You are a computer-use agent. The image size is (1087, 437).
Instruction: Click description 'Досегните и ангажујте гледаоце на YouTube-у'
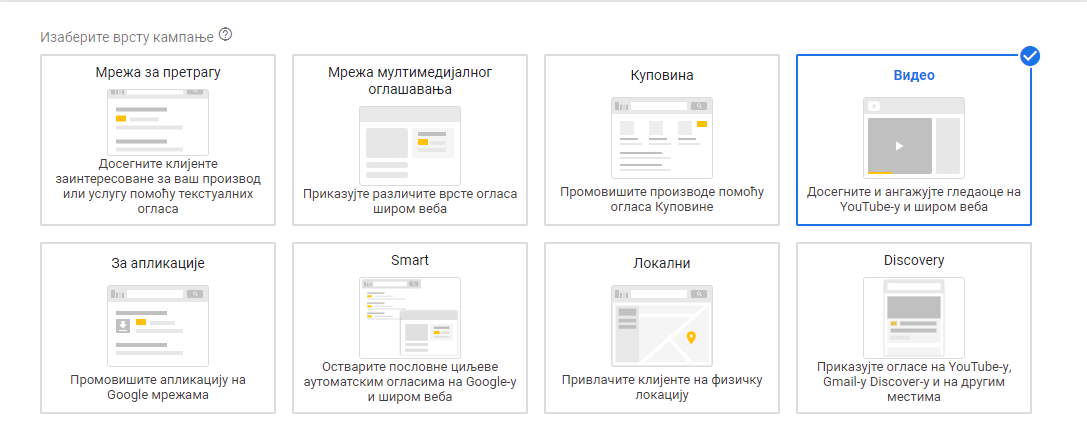(914, 199)
